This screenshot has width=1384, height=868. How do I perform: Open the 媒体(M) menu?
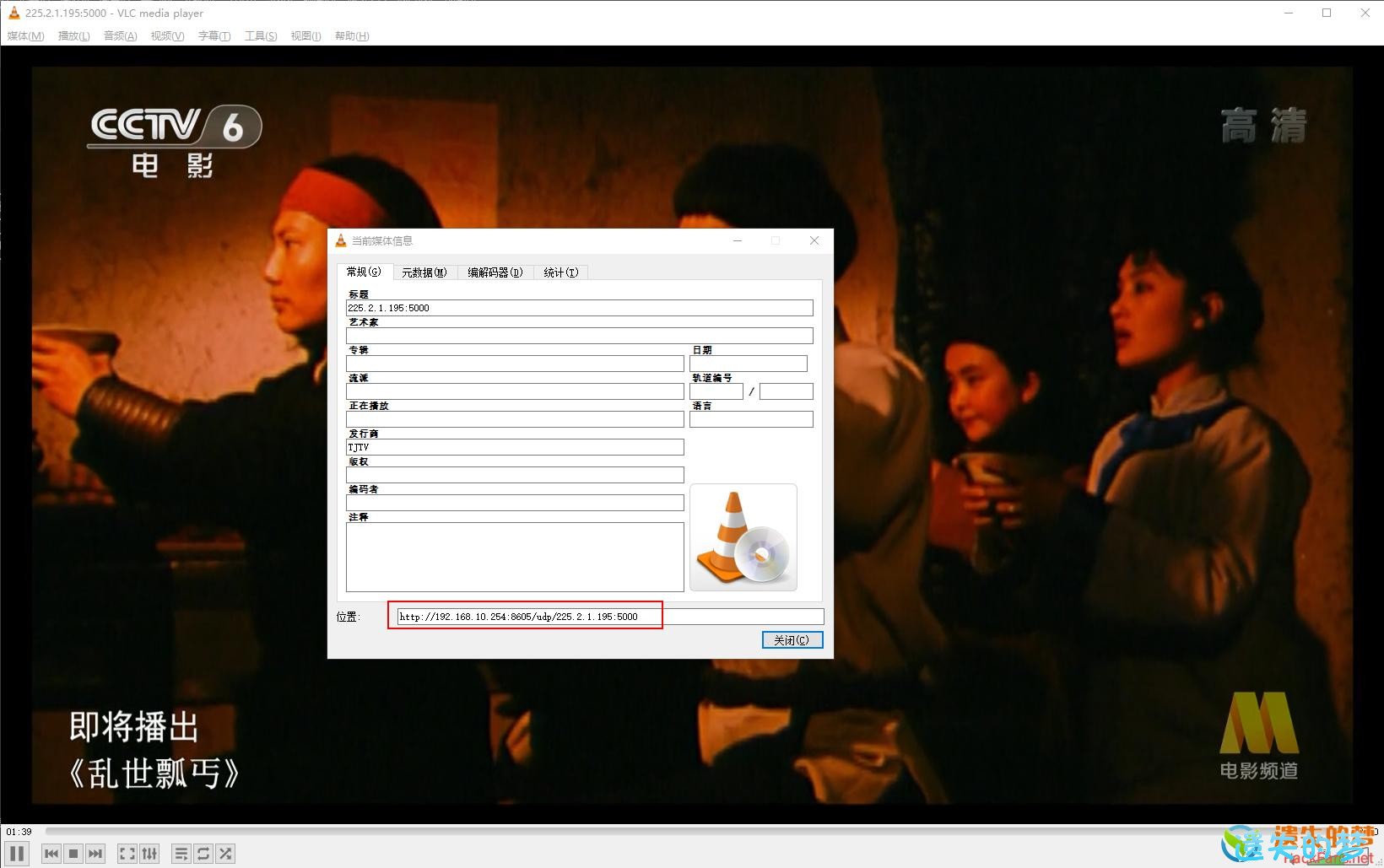point(25,35)
